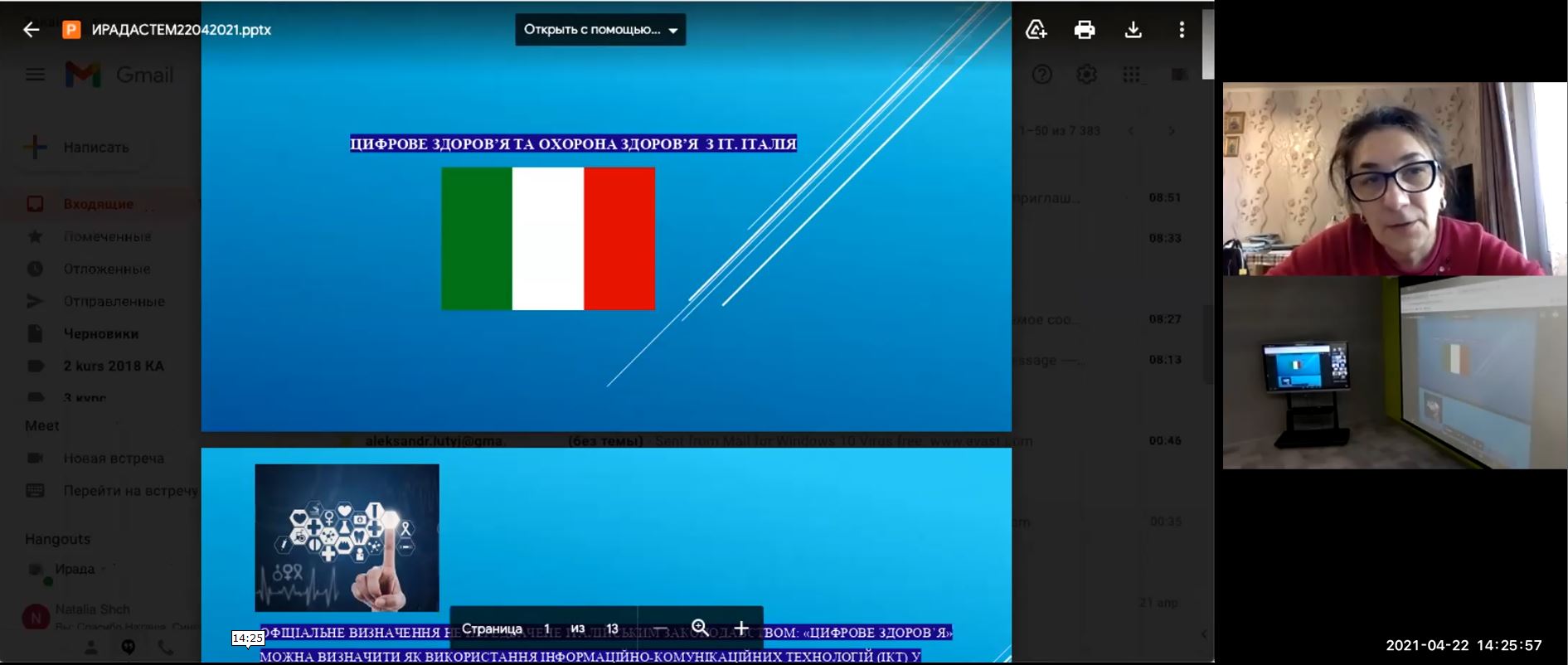Open the Gmail settings gear
The height and width of the screenshot is (665, 1568).
click(1086, 75)
